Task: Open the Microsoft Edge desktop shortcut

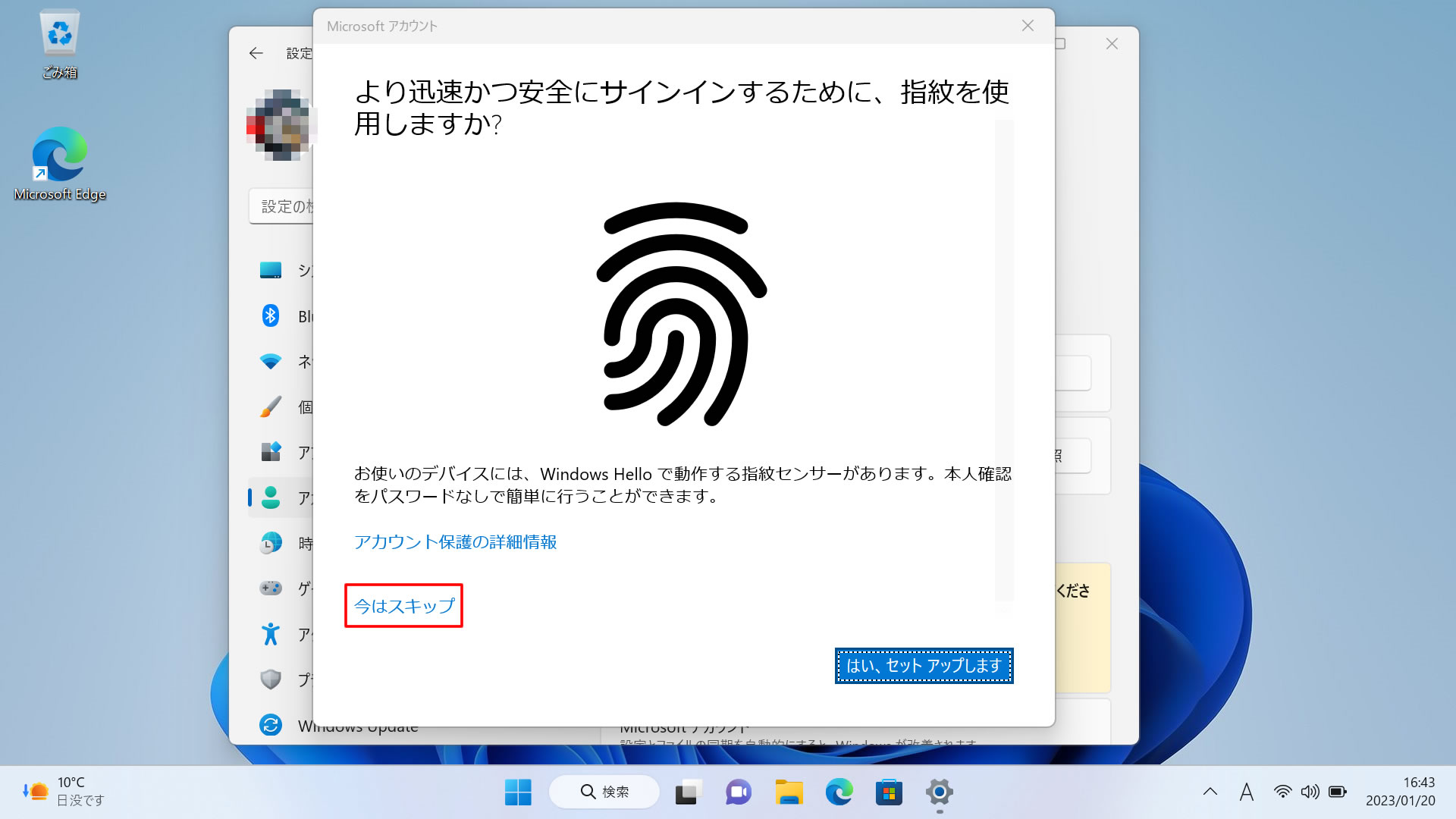Action: coord(59,164)
